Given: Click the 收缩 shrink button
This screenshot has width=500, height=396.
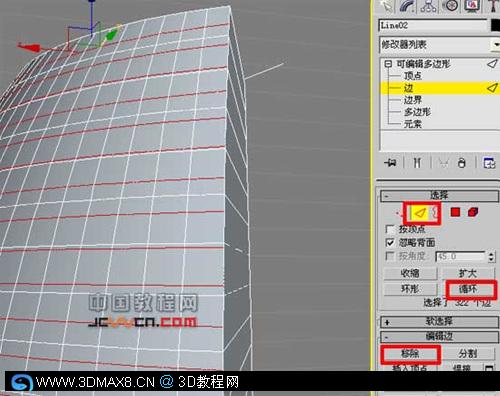Looking at the screenshot, I should point(410,273).
